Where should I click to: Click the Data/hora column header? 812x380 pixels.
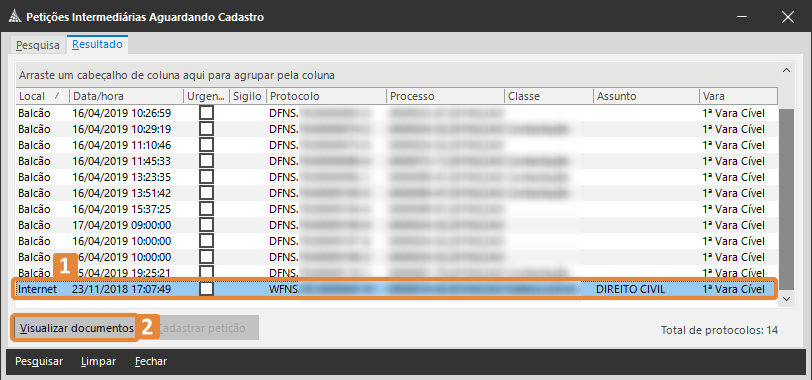click(x=126, y=96)
